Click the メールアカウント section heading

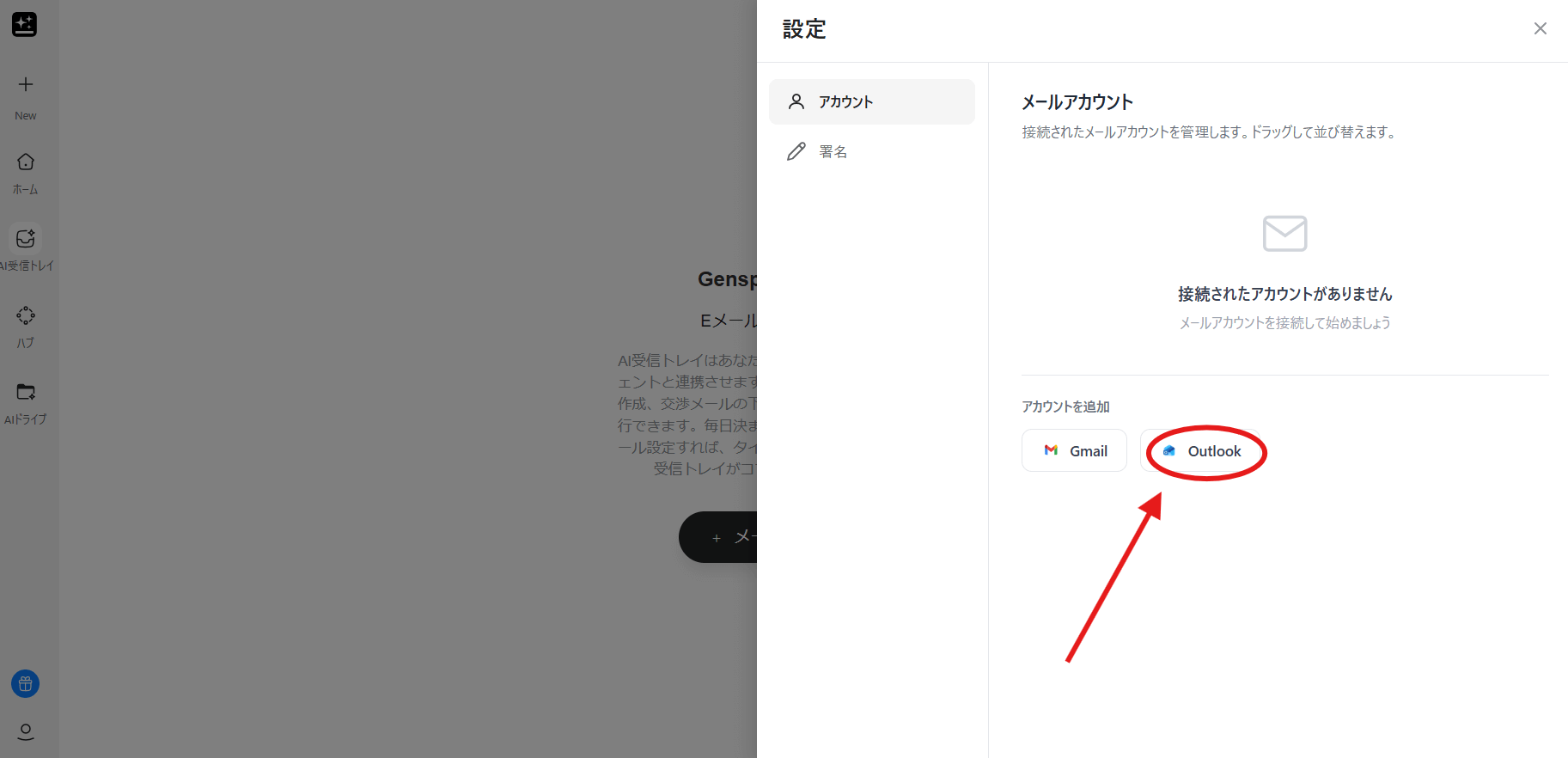click(x=1077, y=102)
